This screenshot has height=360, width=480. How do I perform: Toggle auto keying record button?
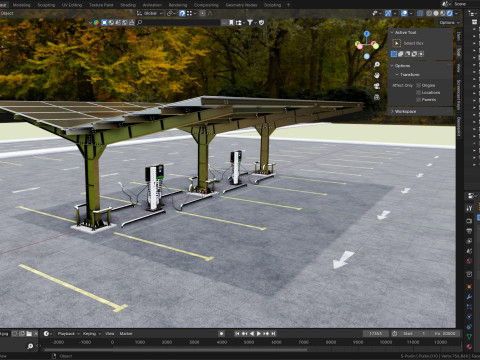coord(221,333)
